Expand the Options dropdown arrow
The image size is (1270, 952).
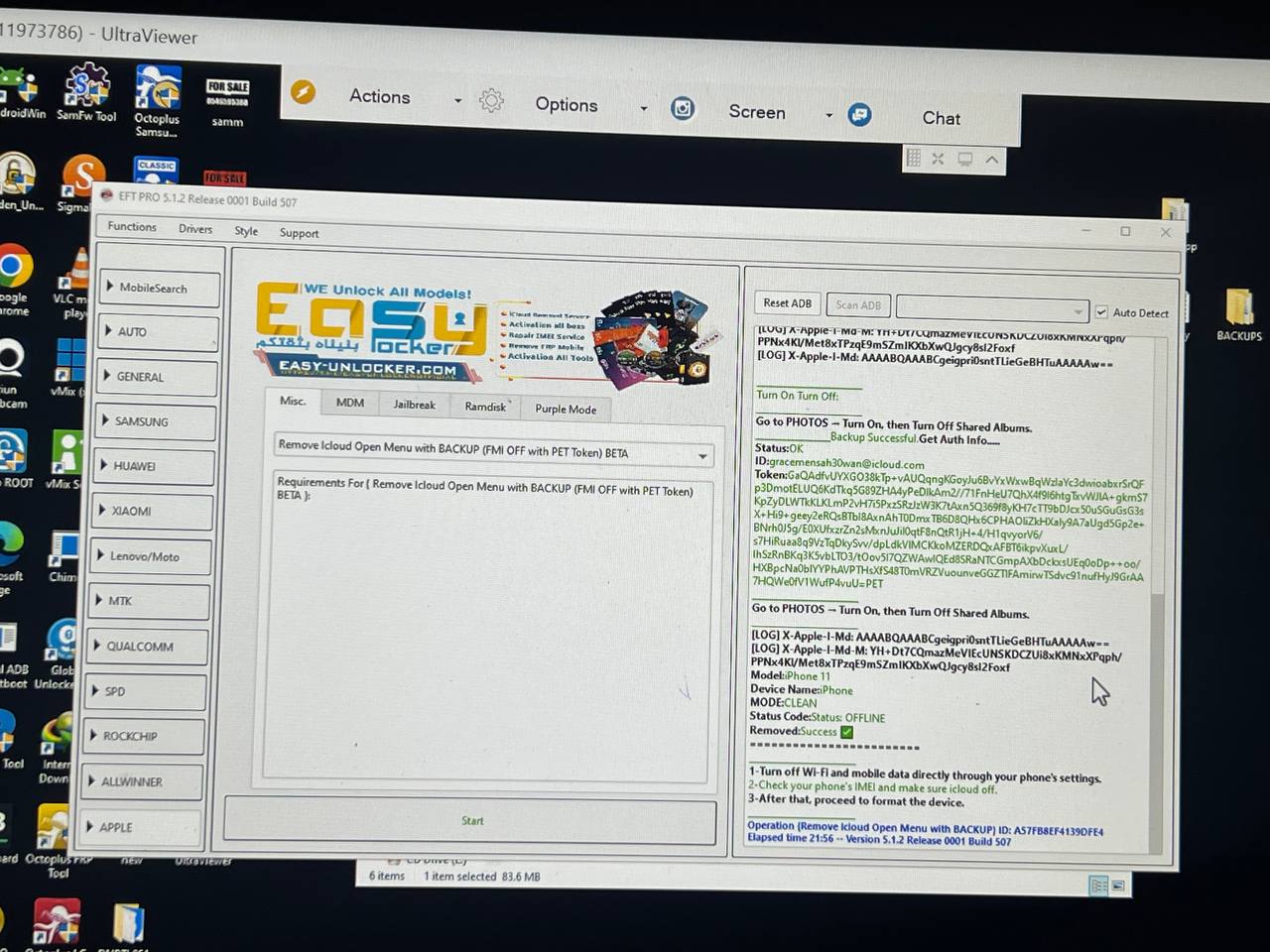click(x=644, y=108)
